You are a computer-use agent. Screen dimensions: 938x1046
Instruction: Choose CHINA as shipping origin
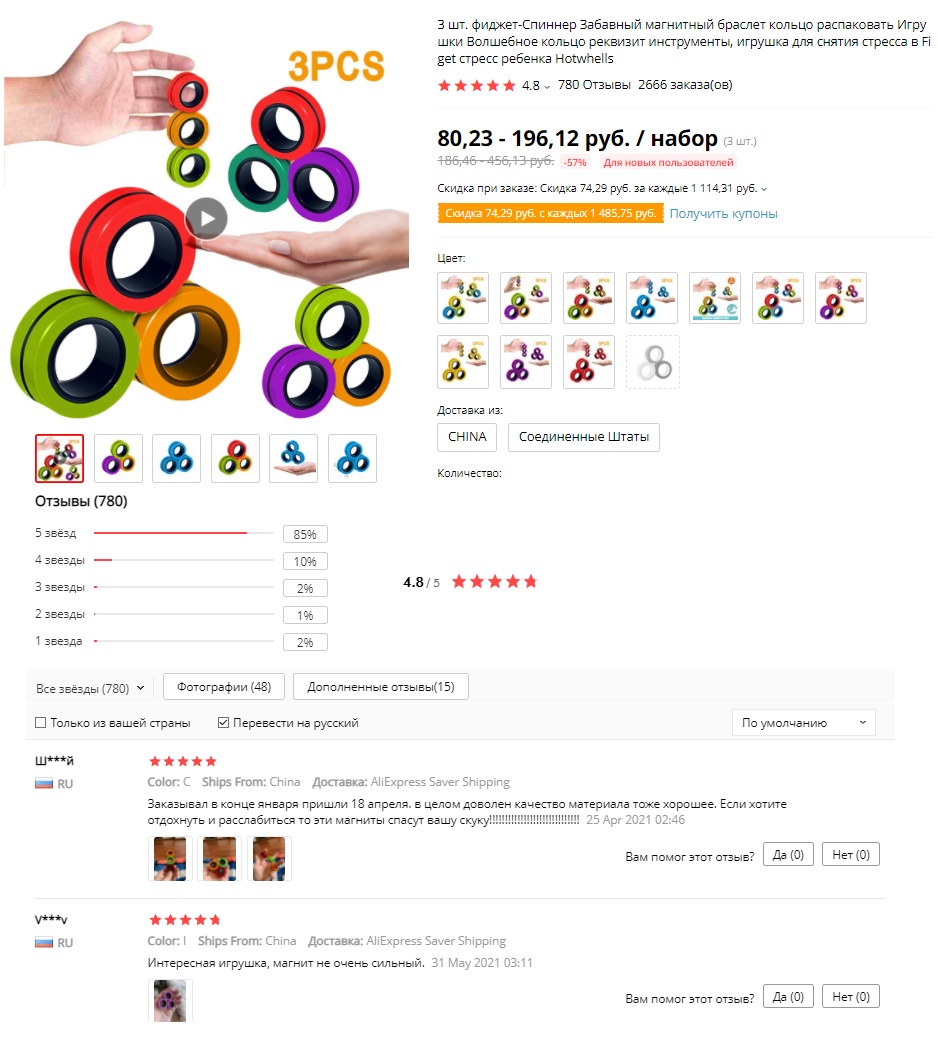click(x=467, y=437)
